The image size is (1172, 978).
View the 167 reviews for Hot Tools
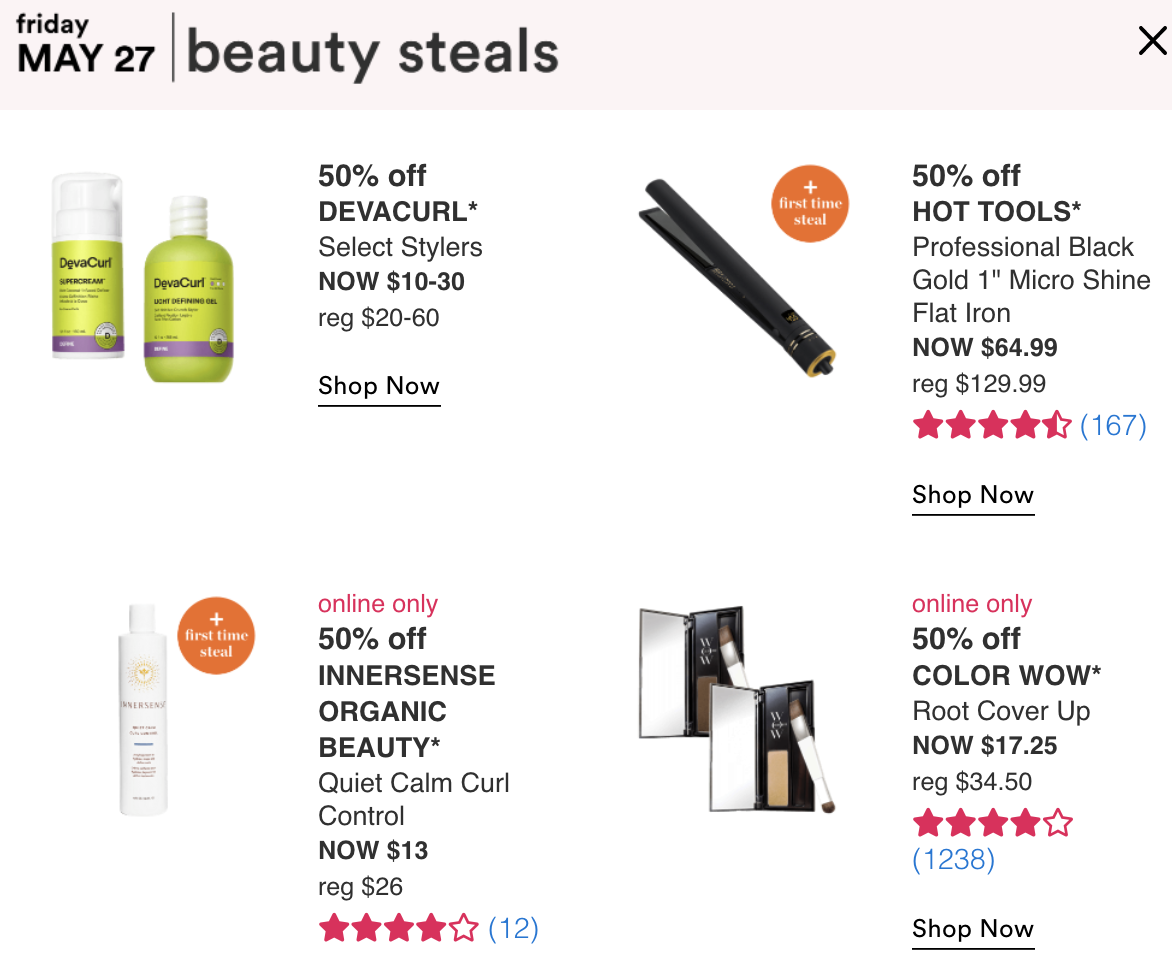pos(1113,425)
